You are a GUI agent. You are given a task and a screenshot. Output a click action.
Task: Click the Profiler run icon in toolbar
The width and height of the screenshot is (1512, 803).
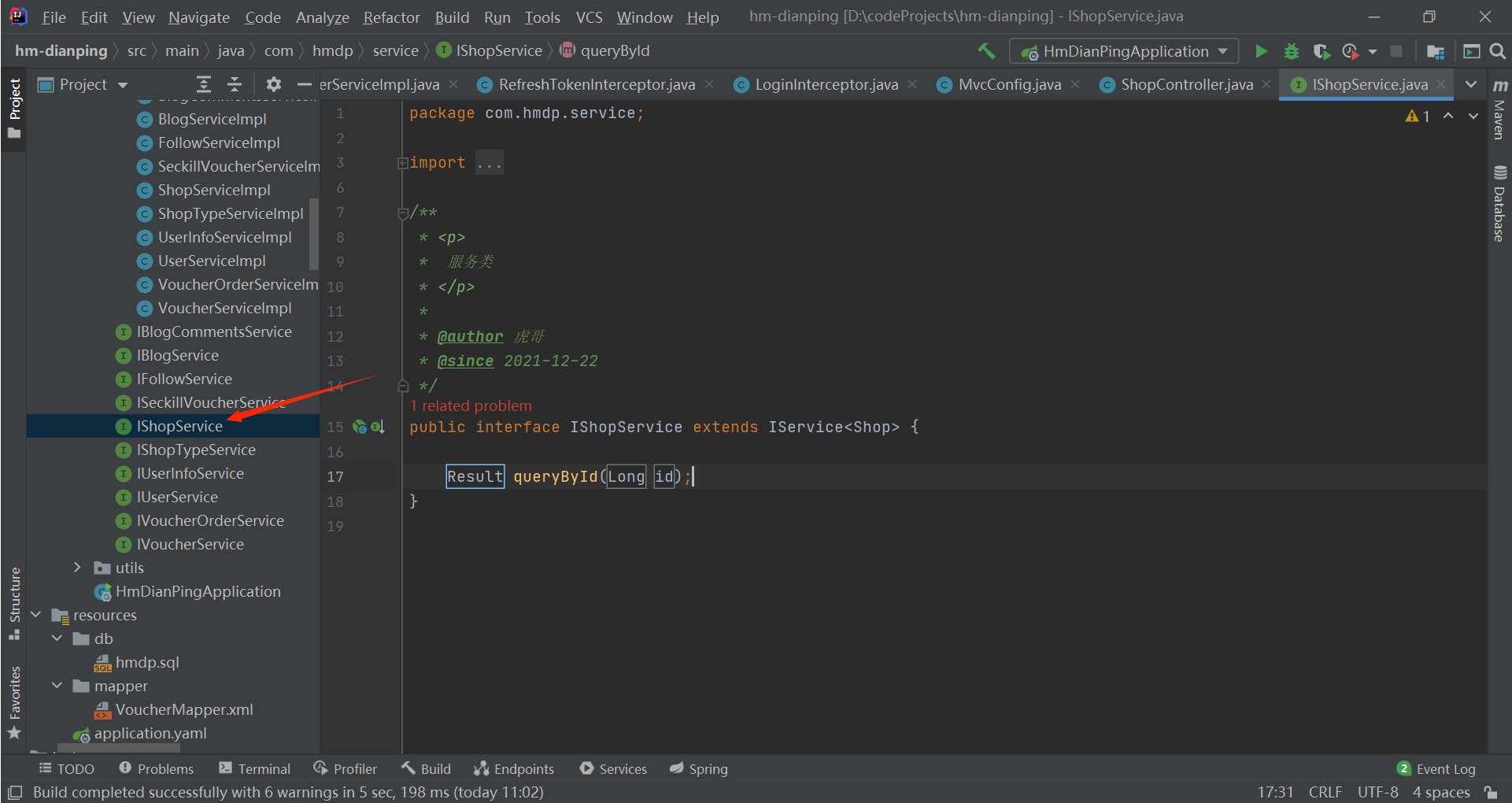(x=1351, y=51)
